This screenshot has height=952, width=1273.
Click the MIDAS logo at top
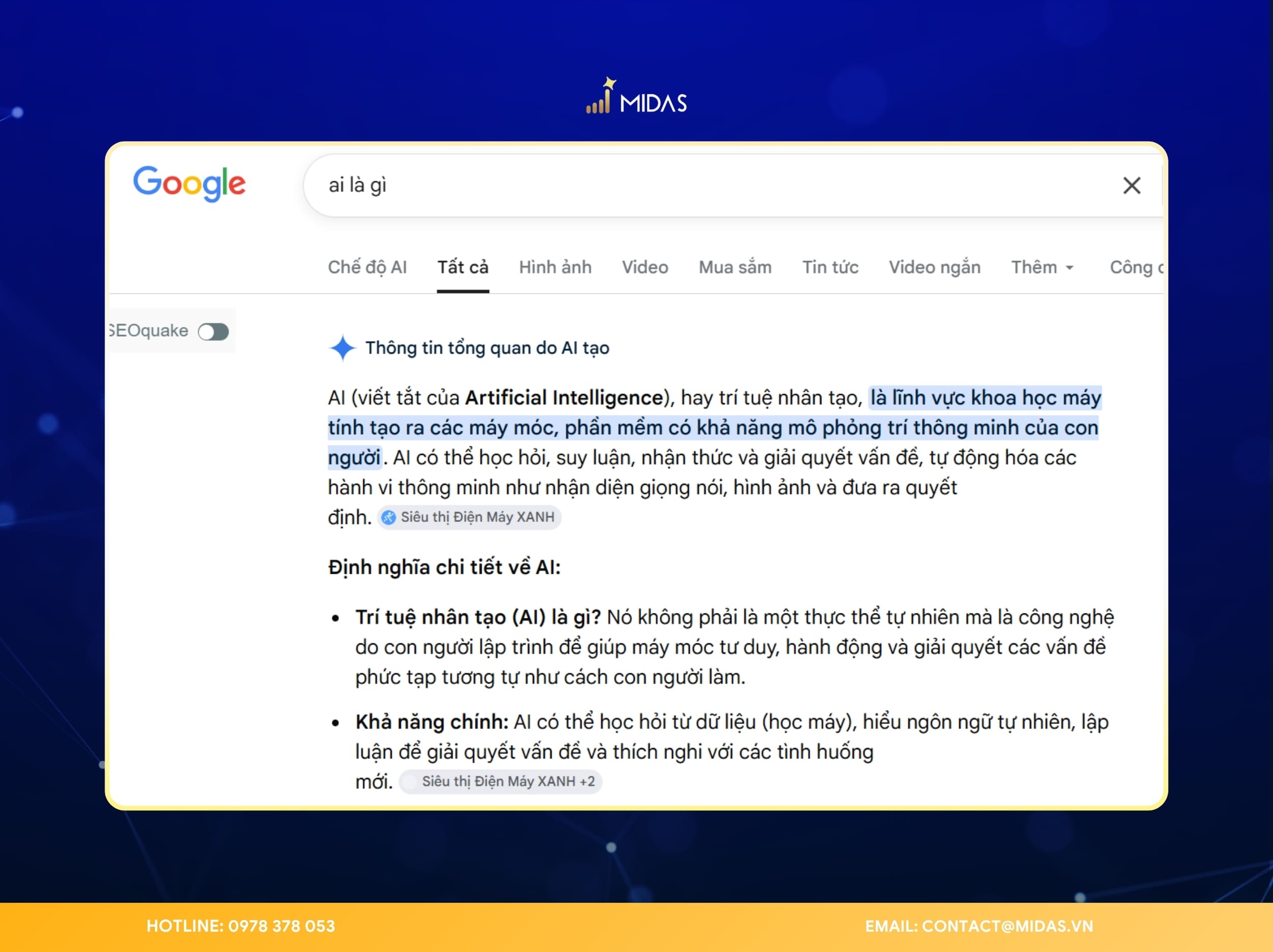(636, 96)
